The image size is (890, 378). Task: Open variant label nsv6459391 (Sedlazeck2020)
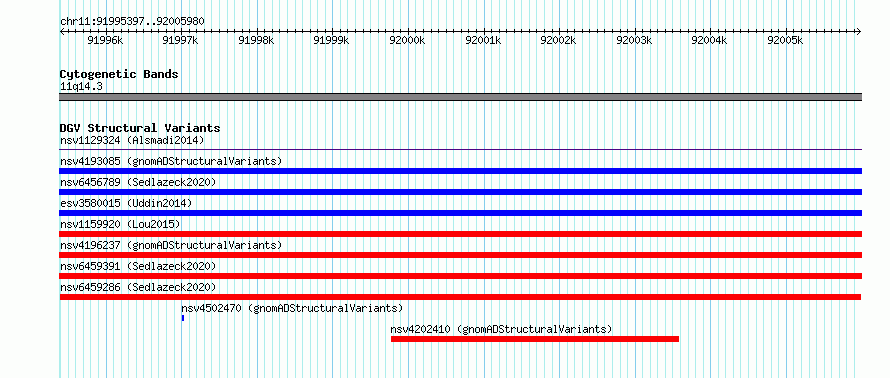138,266
